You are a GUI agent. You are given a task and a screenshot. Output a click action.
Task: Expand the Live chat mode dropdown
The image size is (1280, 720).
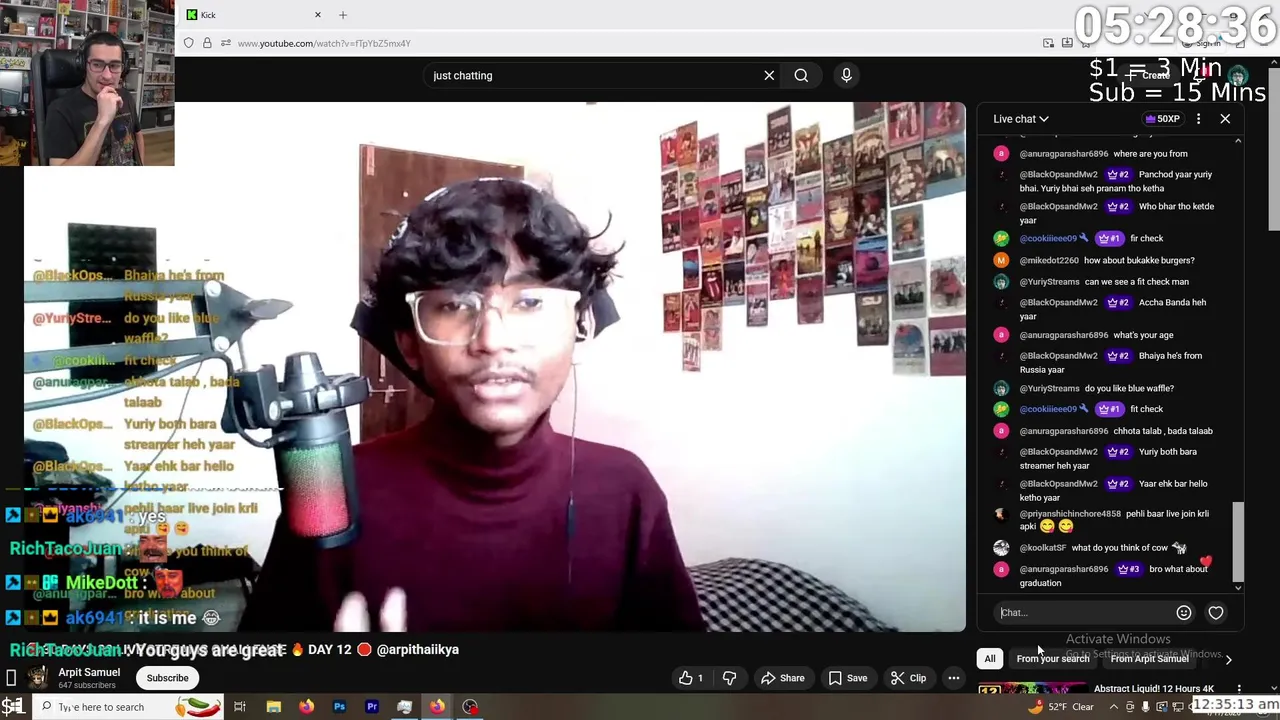[x=1020, y=119]
